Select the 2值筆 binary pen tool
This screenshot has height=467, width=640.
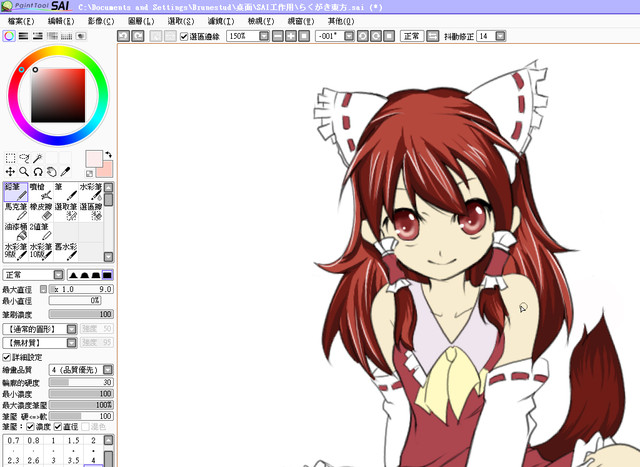pyautogui.click(x=41, y=232)
